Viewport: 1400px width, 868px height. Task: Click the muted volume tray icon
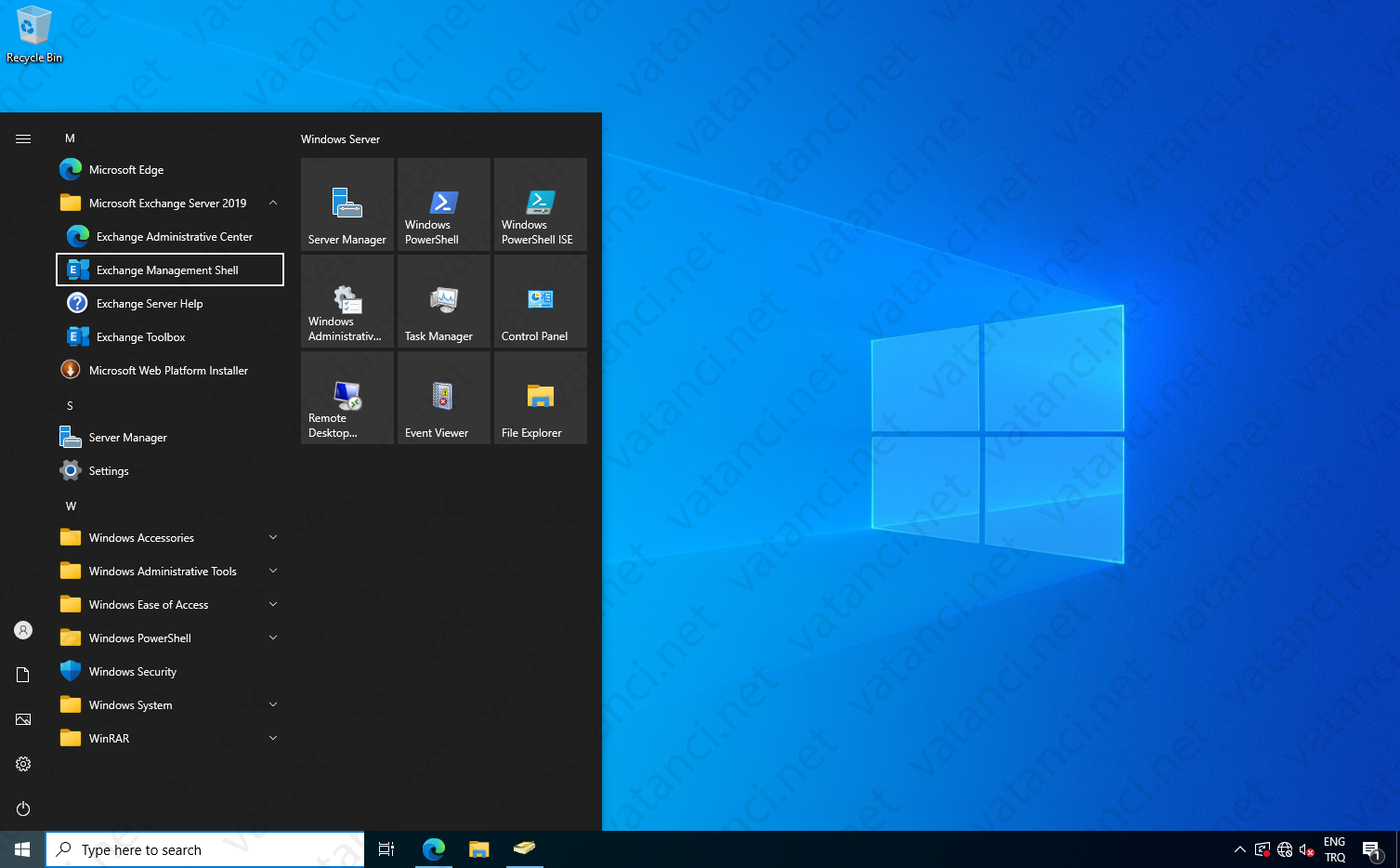point(1307,849)
